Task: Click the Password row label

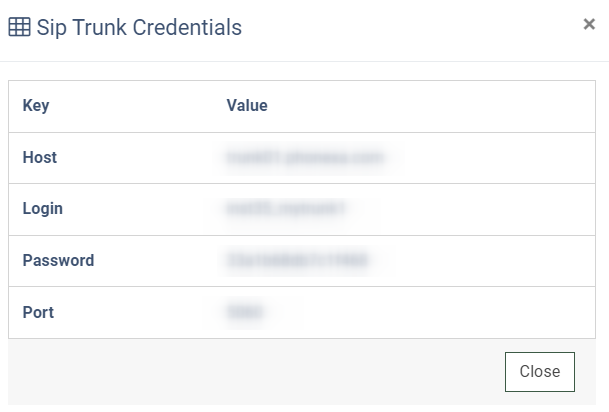Action: coord(58,260)
